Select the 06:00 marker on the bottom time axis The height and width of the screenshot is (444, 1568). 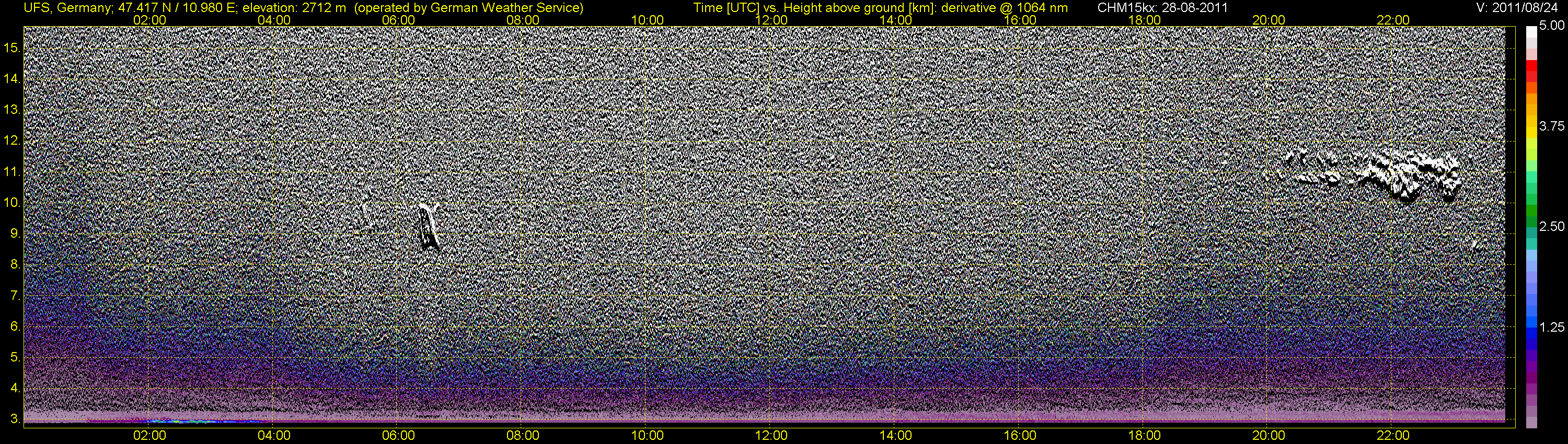(x=398, y=436)
